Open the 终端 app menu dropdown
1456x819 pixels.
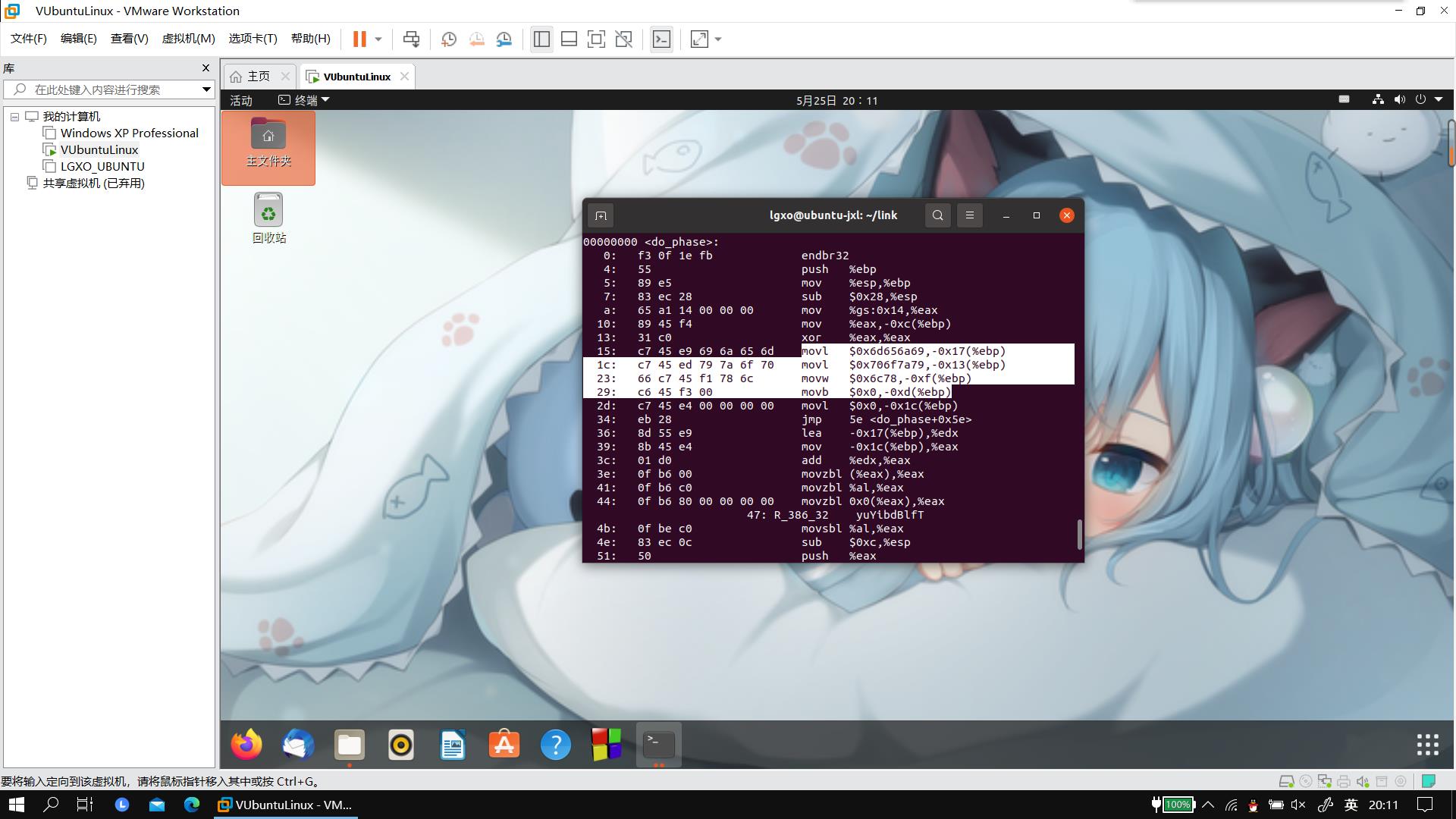(x=304, y=100)
